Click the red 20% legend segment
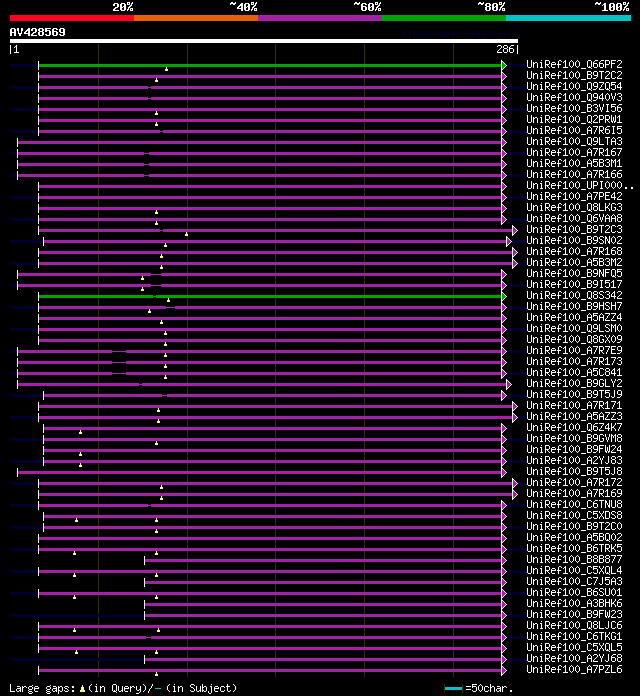 [x=72, y=18]
